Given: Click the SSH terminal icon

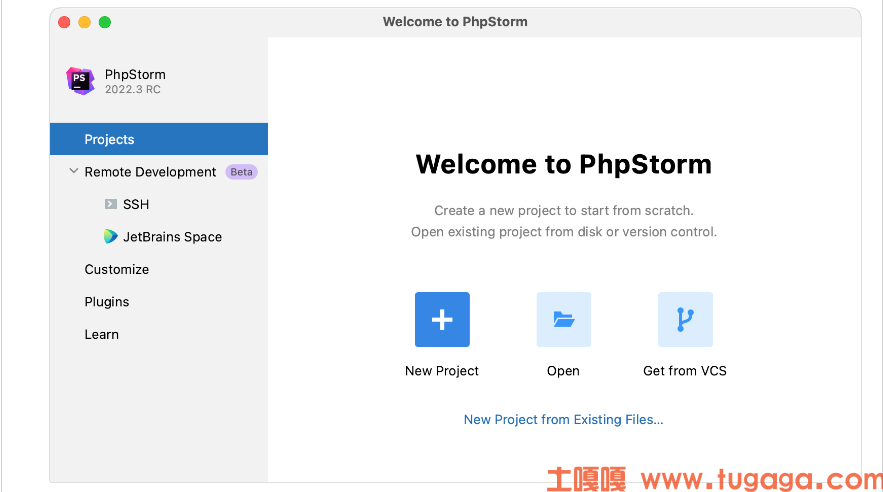Looking at the screenshot, I should click(x=111, y=204).
